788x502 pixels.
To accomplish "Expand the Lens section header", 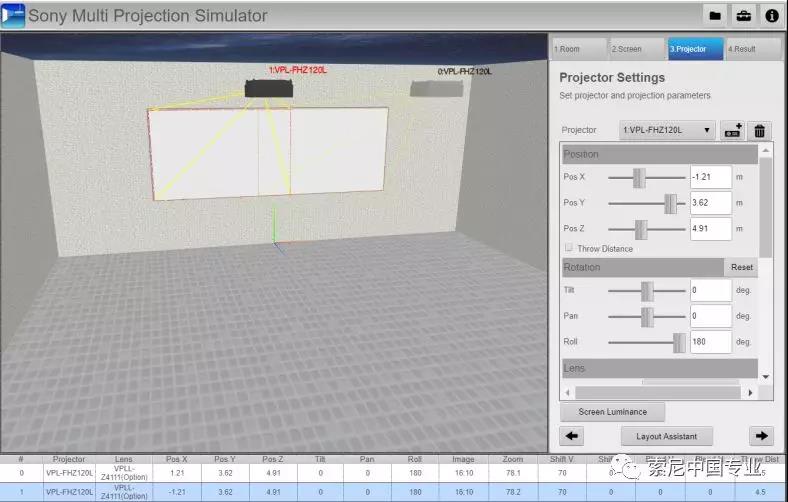I will coord(659,368).
